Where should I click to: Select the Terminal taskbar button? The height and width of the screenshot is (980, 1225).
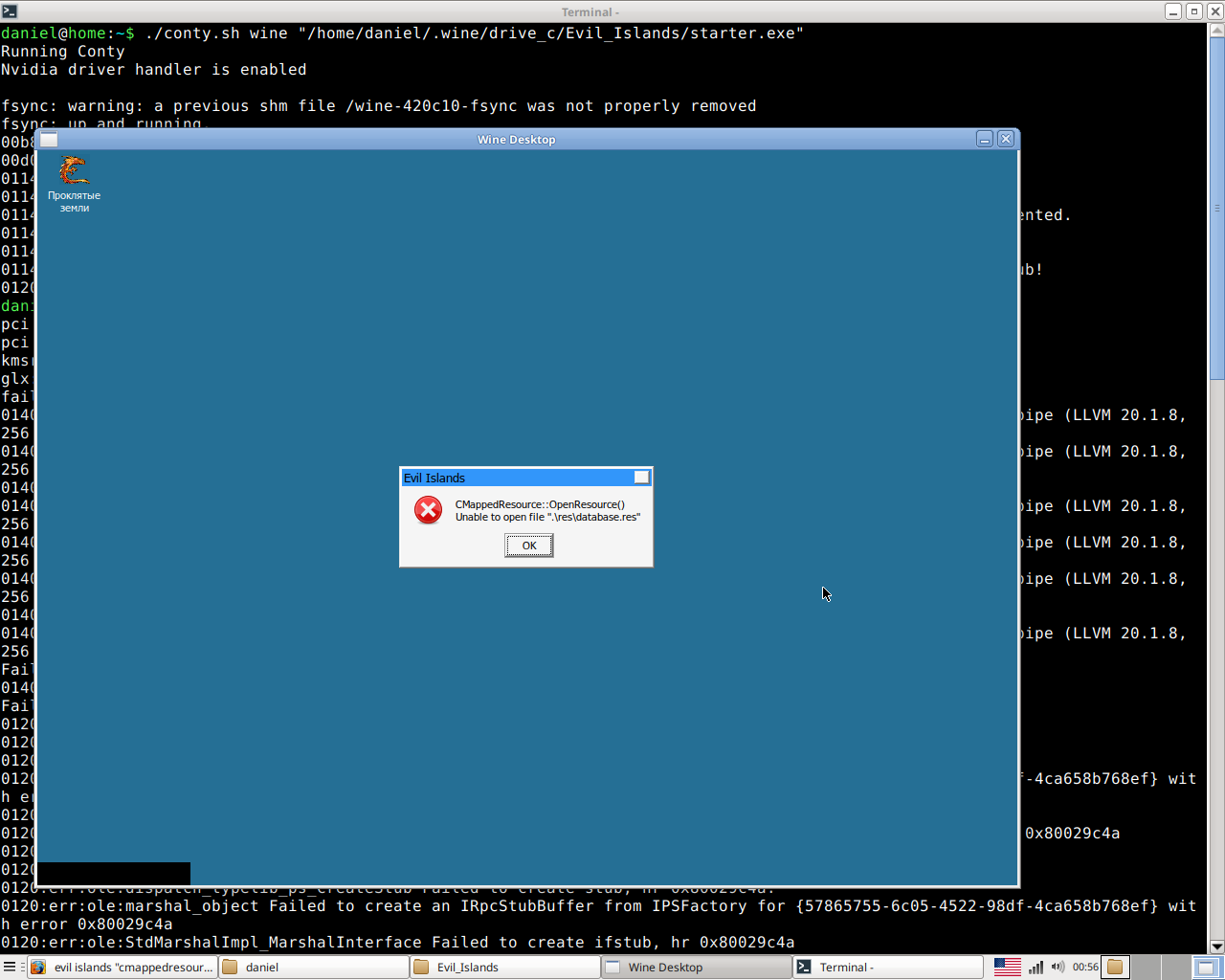(888, 968)
